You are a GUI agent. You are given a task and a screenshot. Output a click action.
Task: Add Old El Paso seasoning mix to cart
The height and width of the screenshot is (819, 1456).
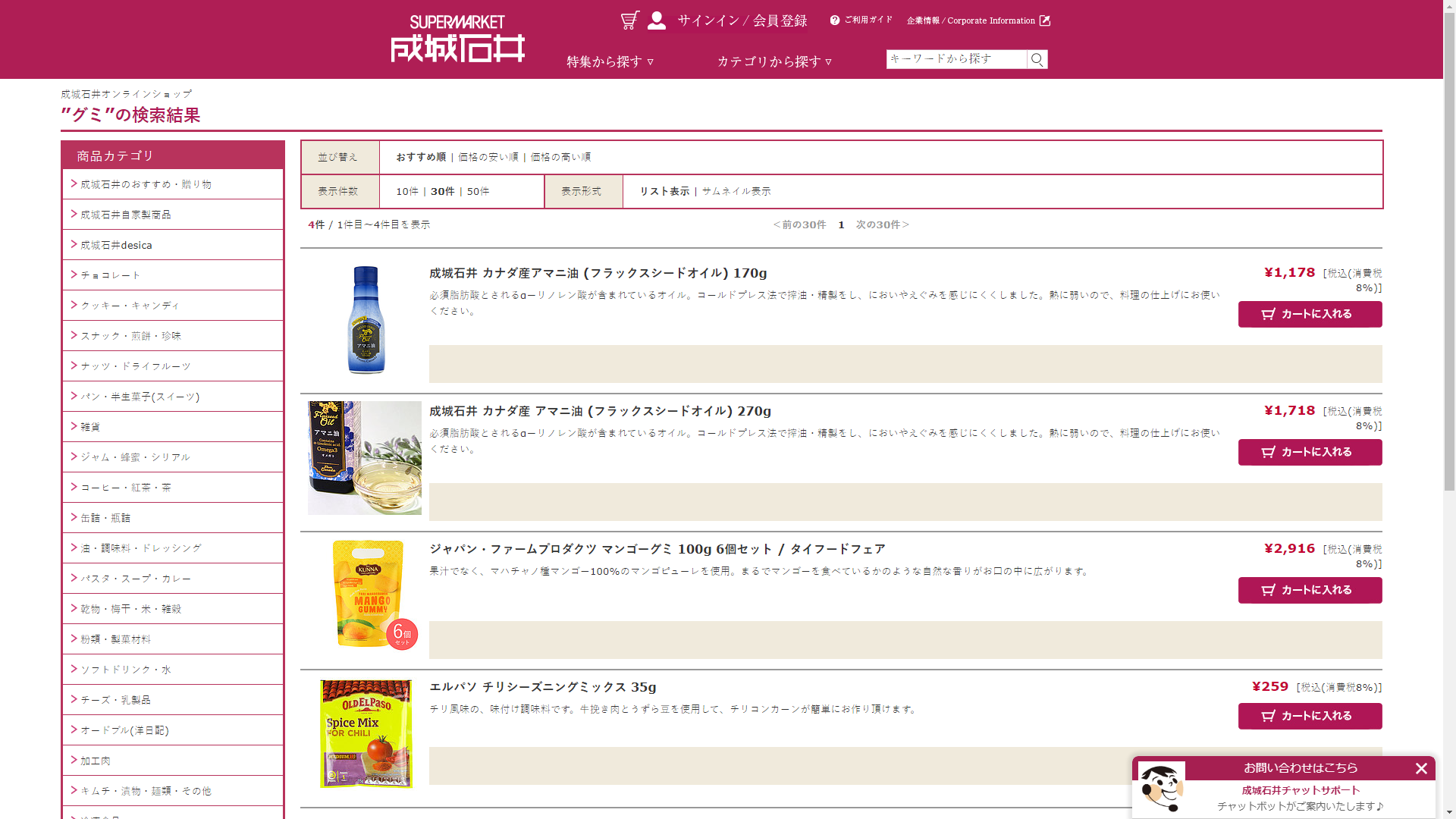tap(1310, 716)
